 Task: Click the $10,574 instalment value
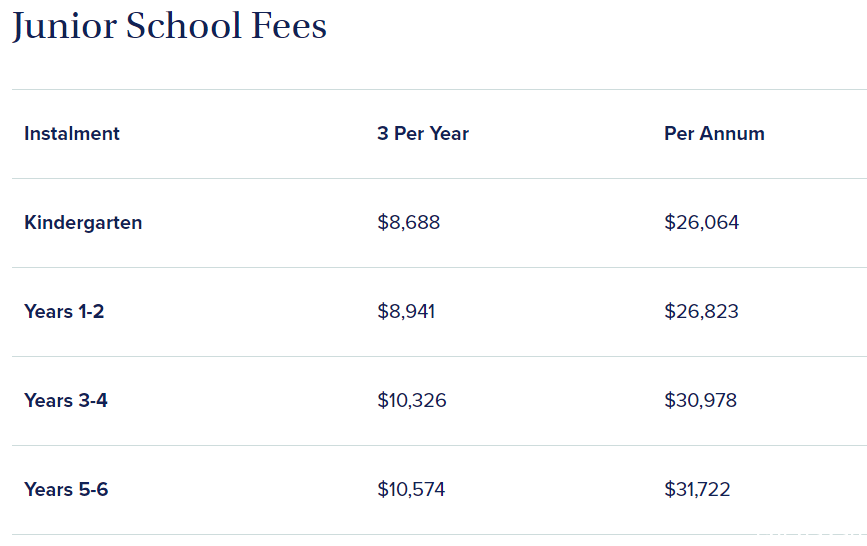(x=411, y=490)
